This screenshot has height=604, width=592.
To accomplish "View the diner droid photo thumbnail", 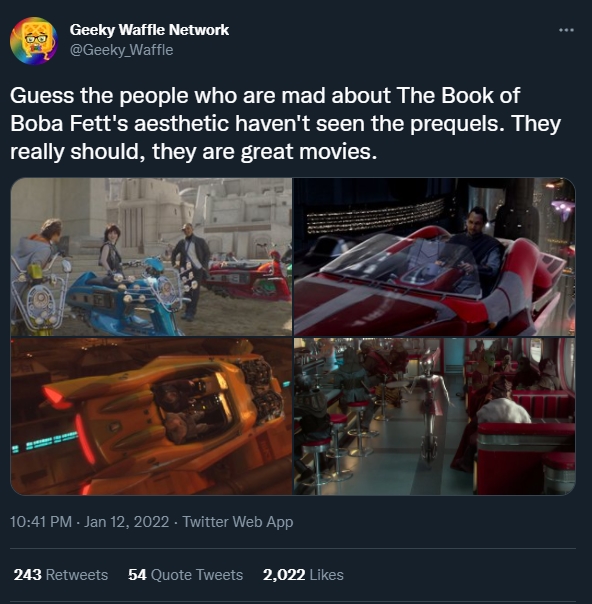I will 434,416.
